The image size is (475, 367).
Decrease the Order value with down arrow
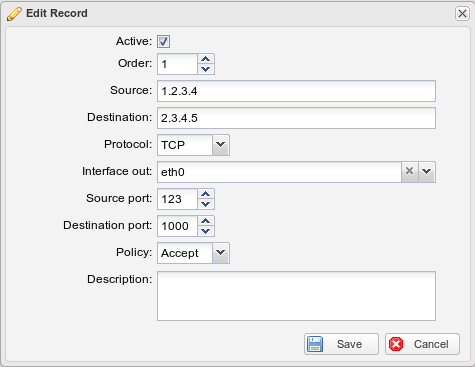(x=206, y=69)
